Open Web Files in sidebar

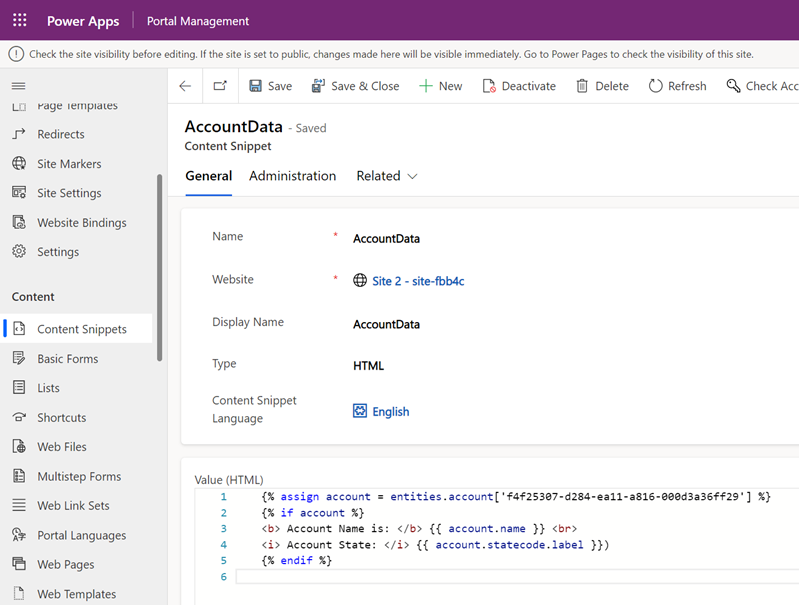click(62, 447)
